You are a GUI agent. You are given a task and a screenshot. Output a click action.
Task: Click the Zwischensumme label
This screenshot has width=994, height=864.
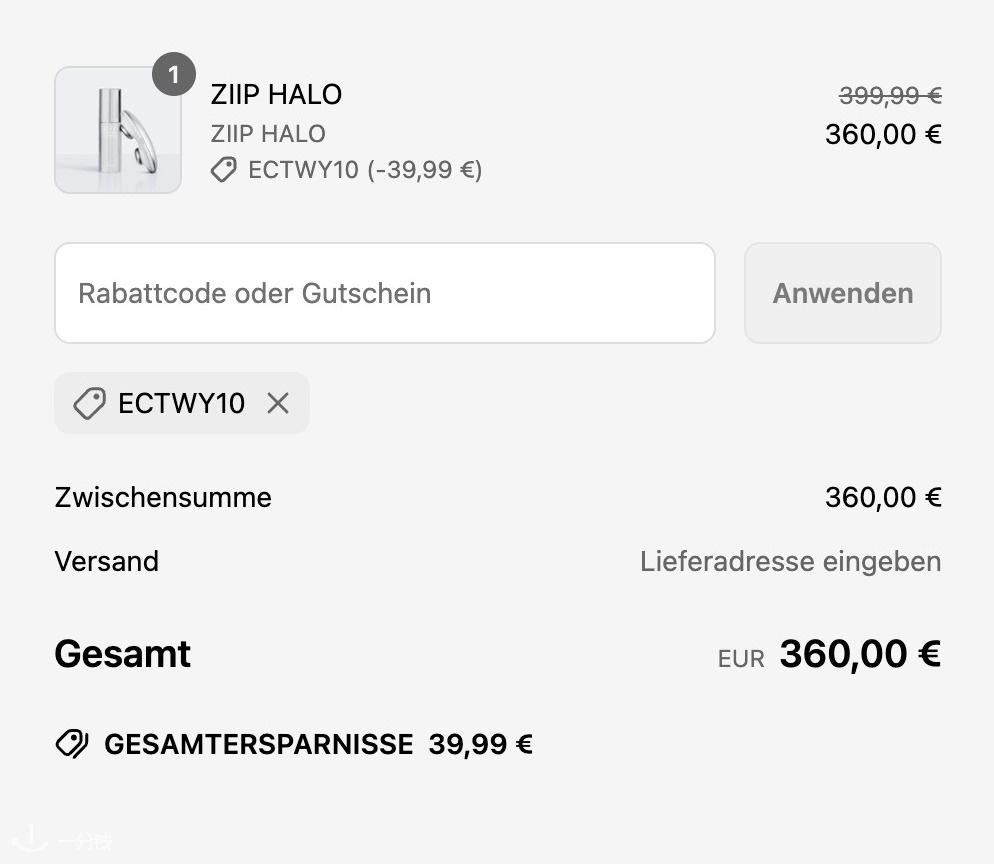point(163,498)
